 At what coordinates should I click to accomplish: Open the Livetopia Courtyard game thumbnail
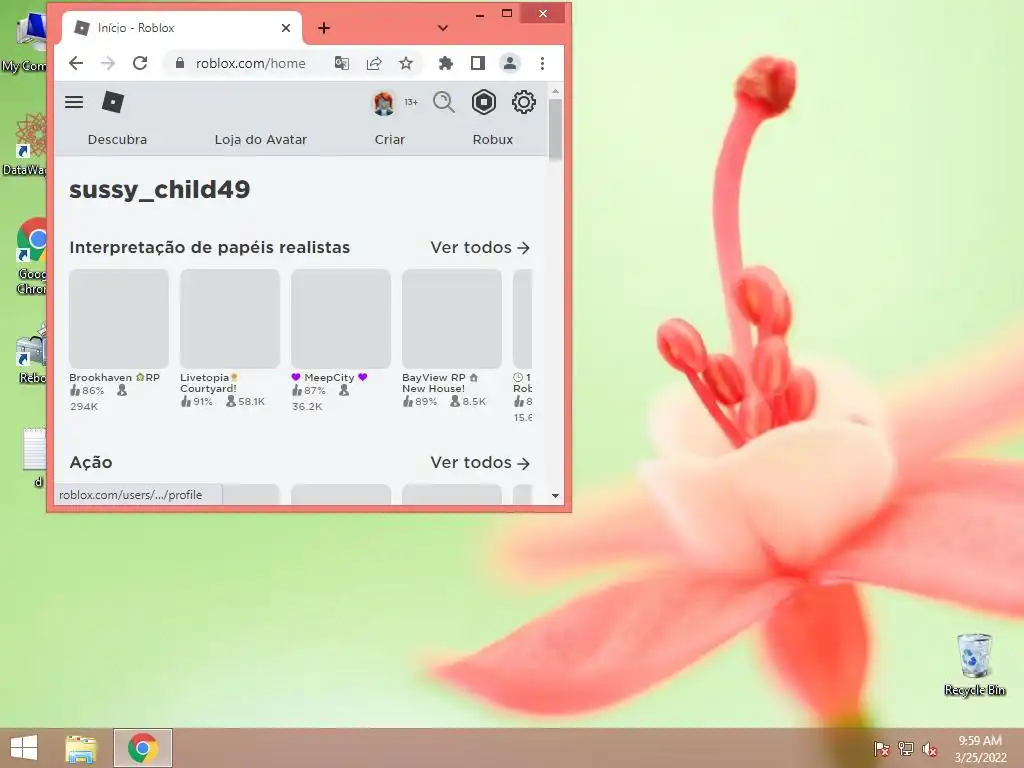click(230, 319)
